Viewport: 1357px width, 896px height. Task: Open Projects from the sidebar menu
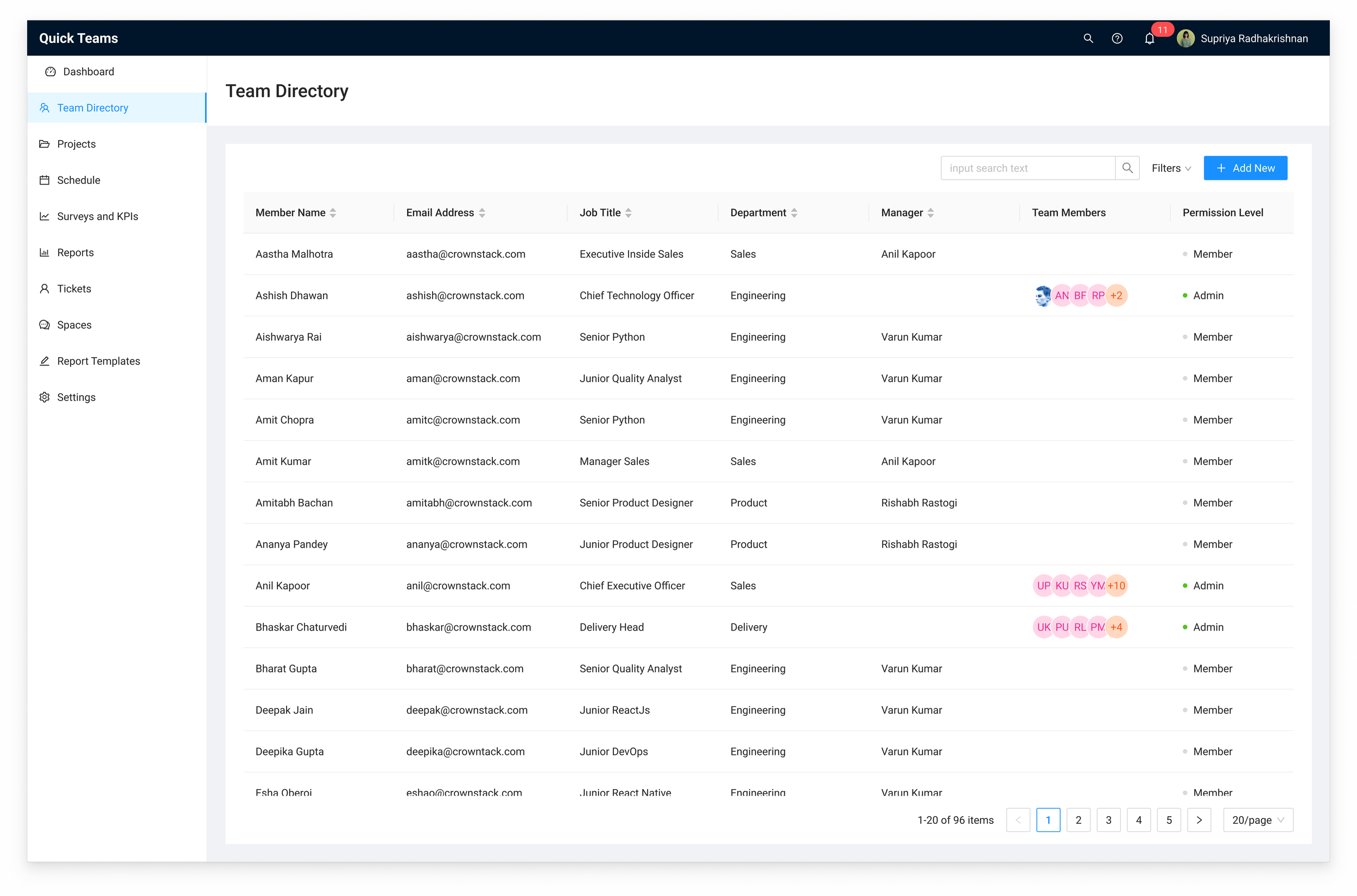pyautogui.click(x=77, y=144)
